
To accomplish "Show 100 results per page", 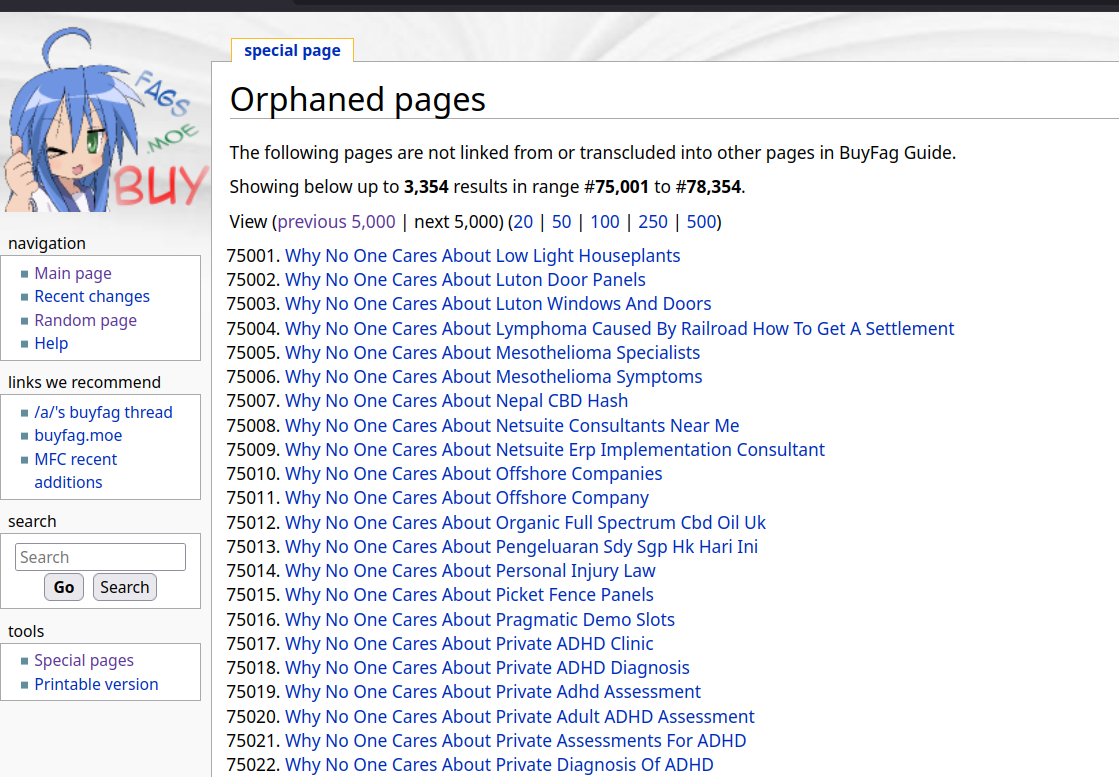I will tap(604, 222).
